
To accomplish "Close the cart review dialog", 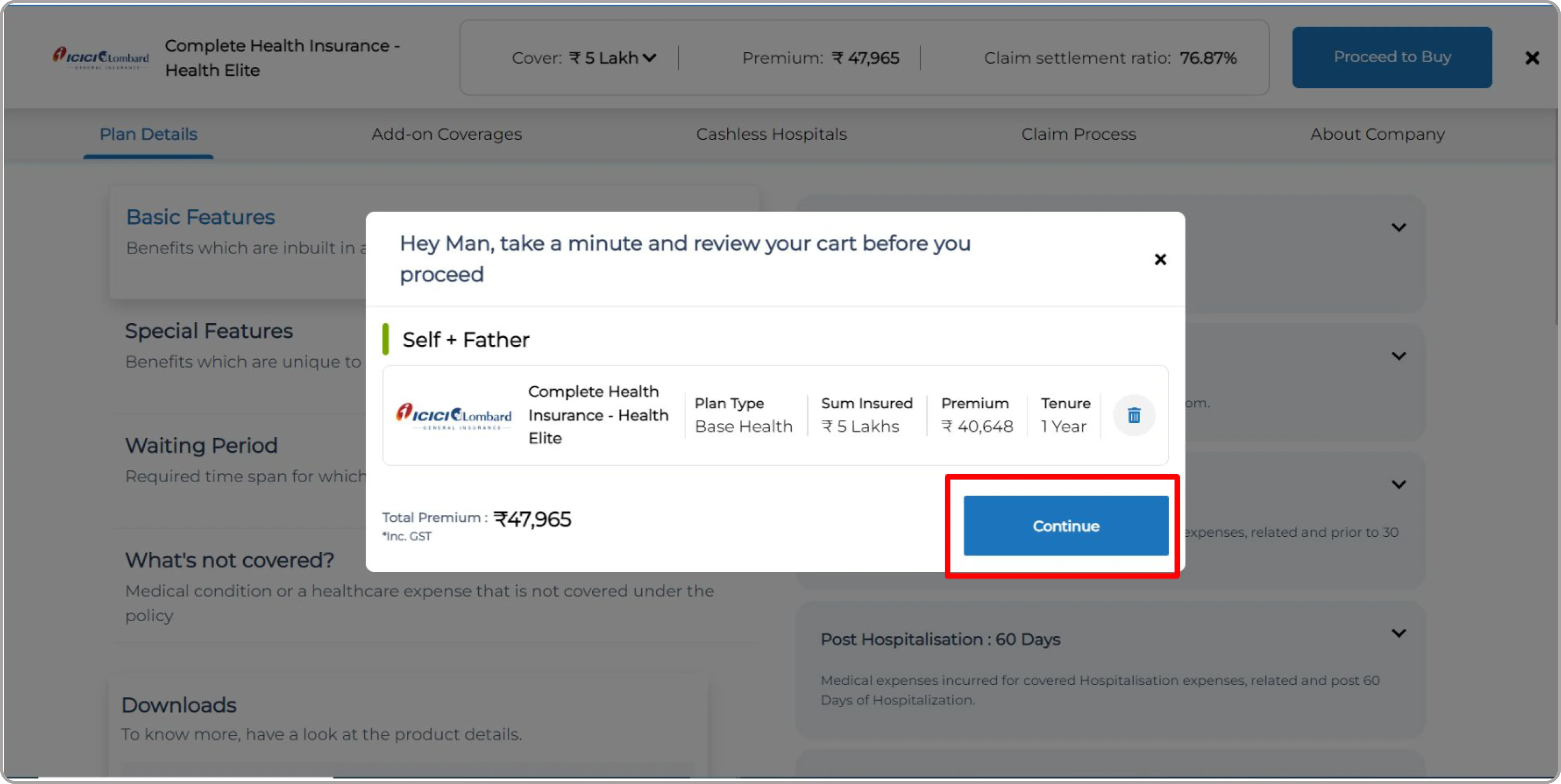I will [x=1160, y=259].
